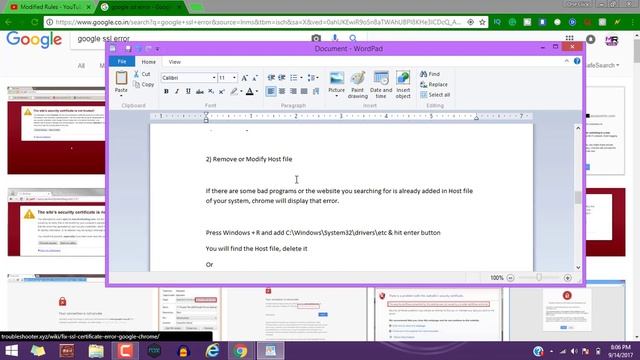Click the Paragraph settings icon
The image size is (640, 360).
tap(316, 91)
